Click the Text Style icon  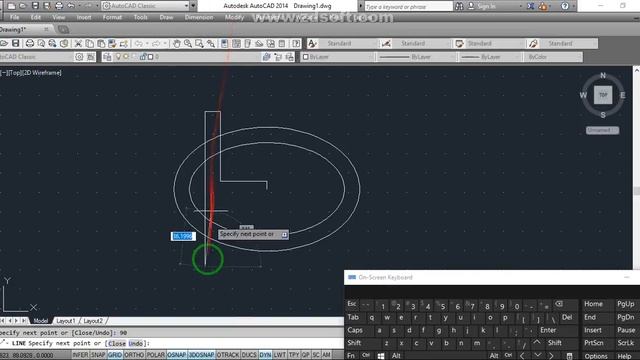tap(312, 43)
